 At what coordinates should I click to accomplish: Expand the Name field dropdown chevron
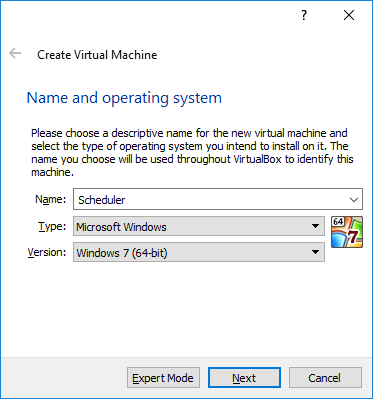pos(354,200)
